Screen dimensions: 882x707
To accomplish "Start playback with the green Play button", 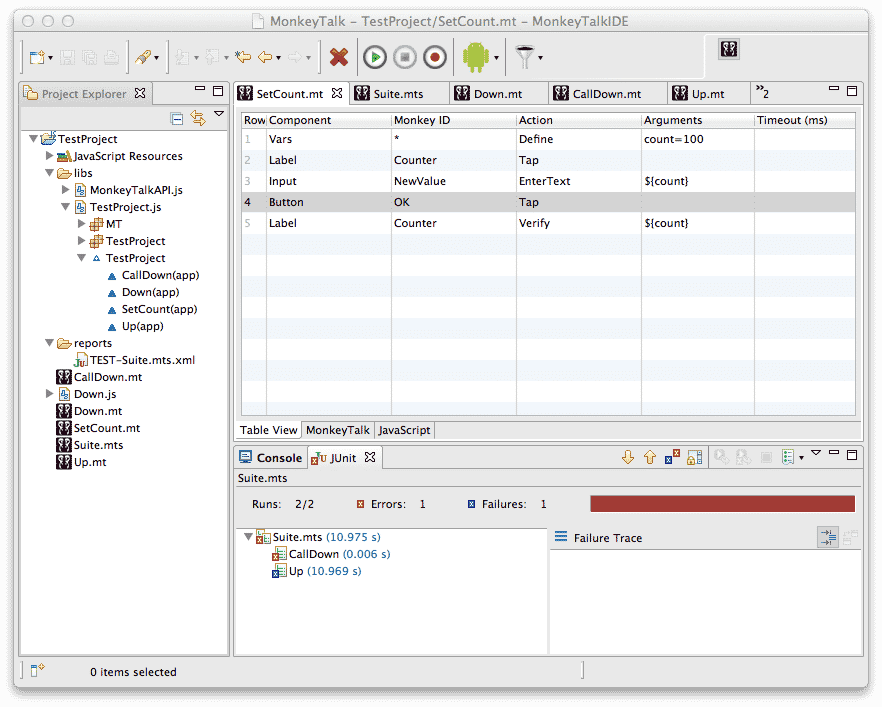I will pyautogui.click(x=374, y=57).
